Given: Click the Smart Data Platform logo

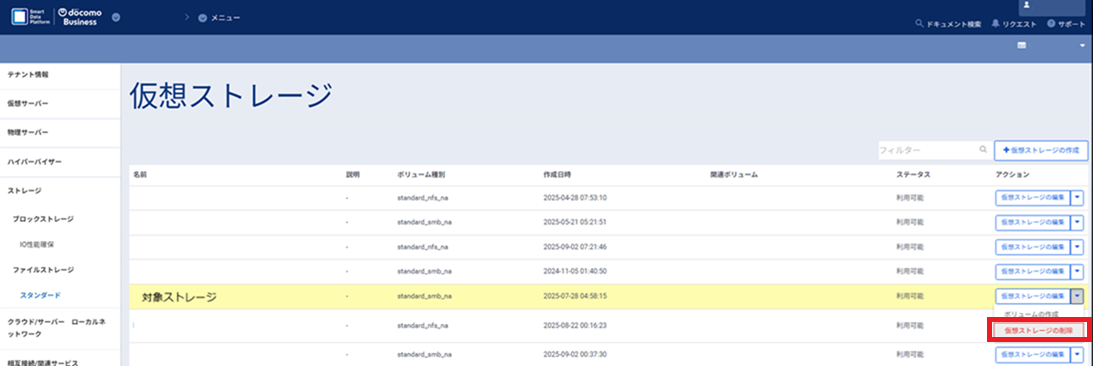Looking at the screenshot, I should [x=31, y=17].
